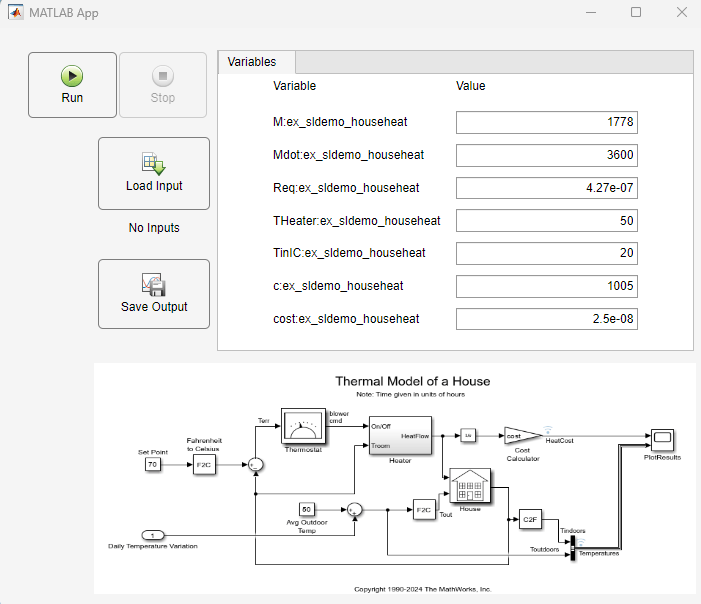Click the House block icon
The height and width of the screenshot is (604, 701).
coord(470,486)
